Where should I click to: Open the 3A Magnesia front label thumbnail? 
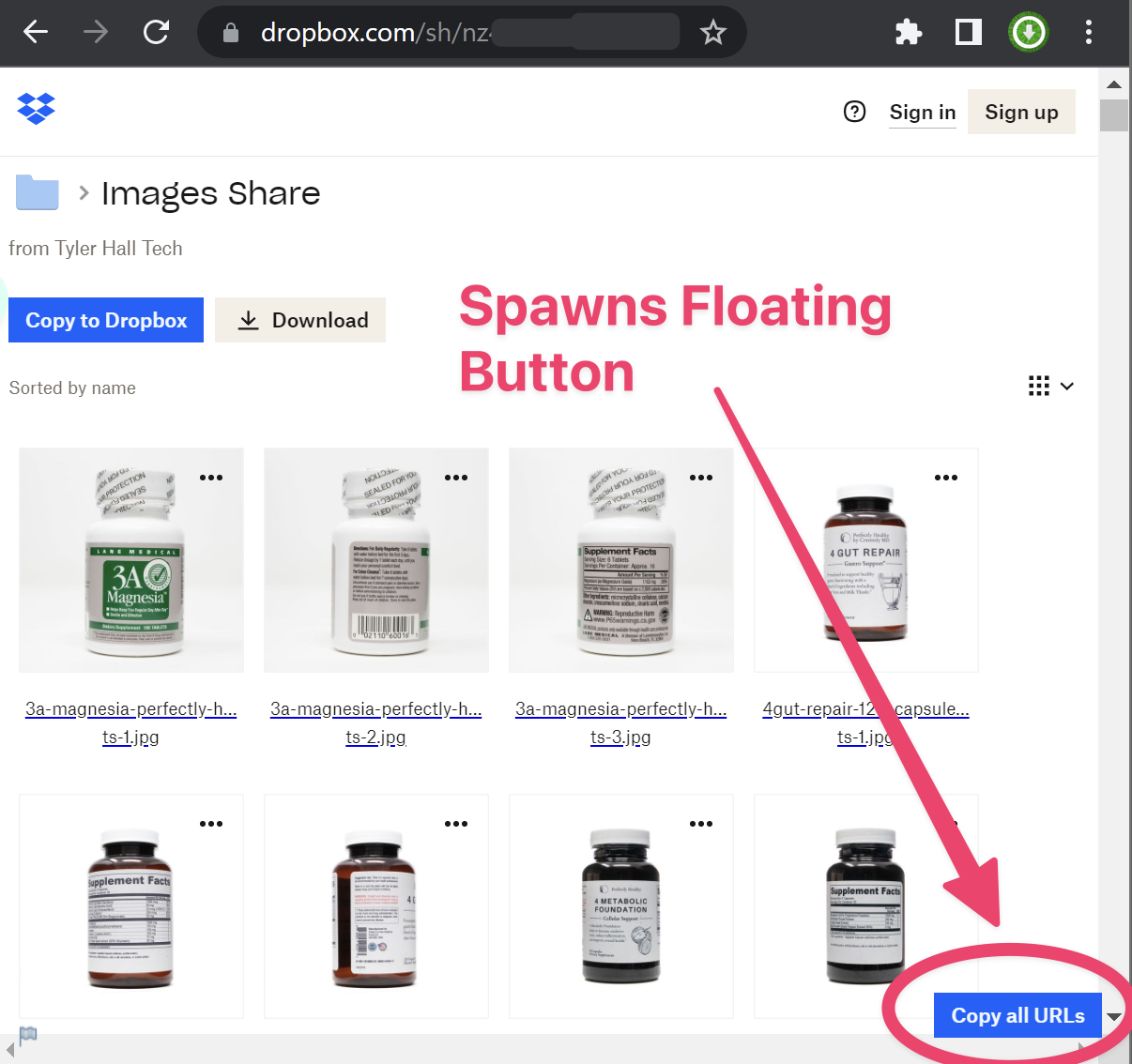(x=131, y=560)
